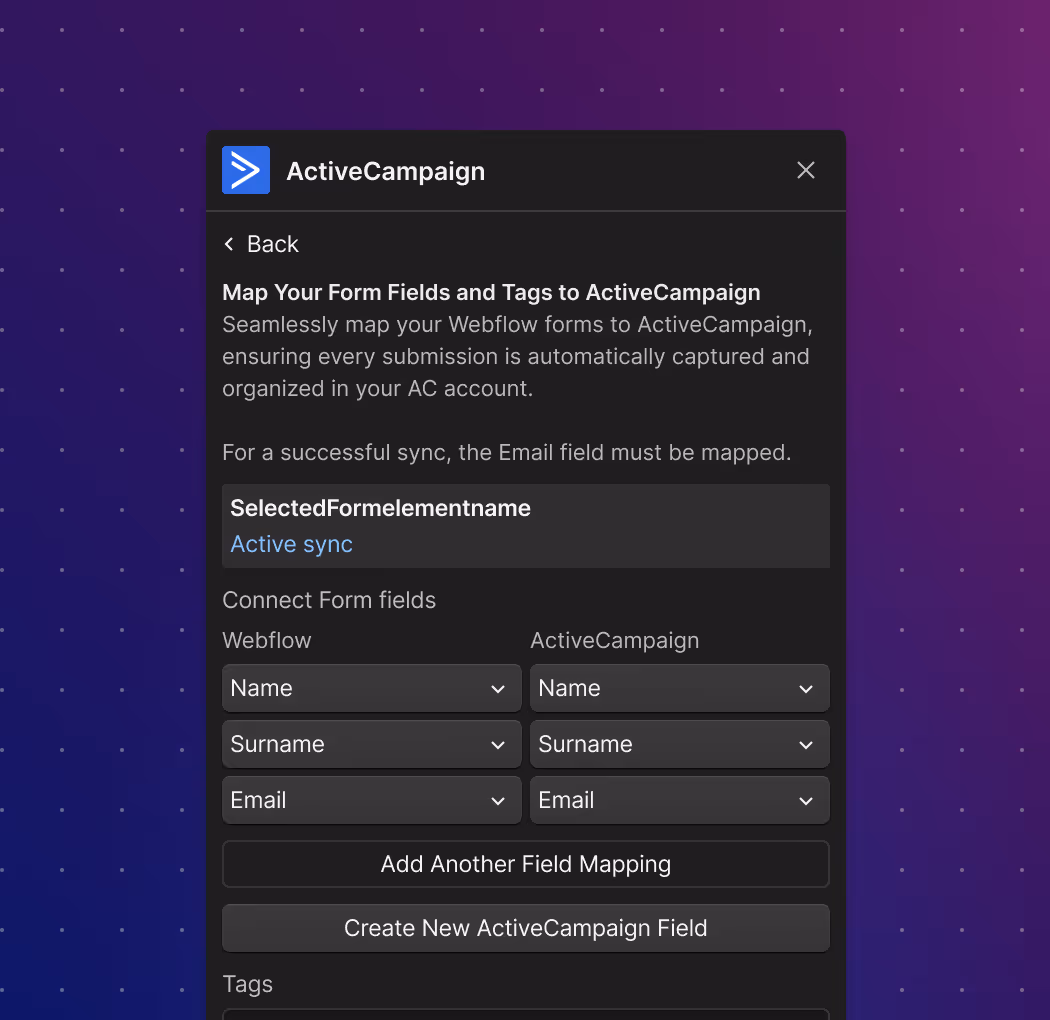The height and width of the screenshot is (1020, 1050).
Task: Go back using the Back link
Action: 260,244
